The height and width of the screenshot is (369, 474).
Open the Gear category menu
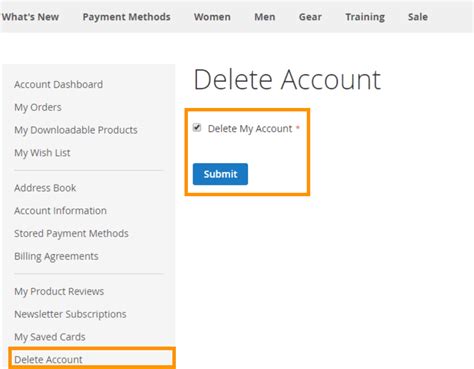click(310, 17)
